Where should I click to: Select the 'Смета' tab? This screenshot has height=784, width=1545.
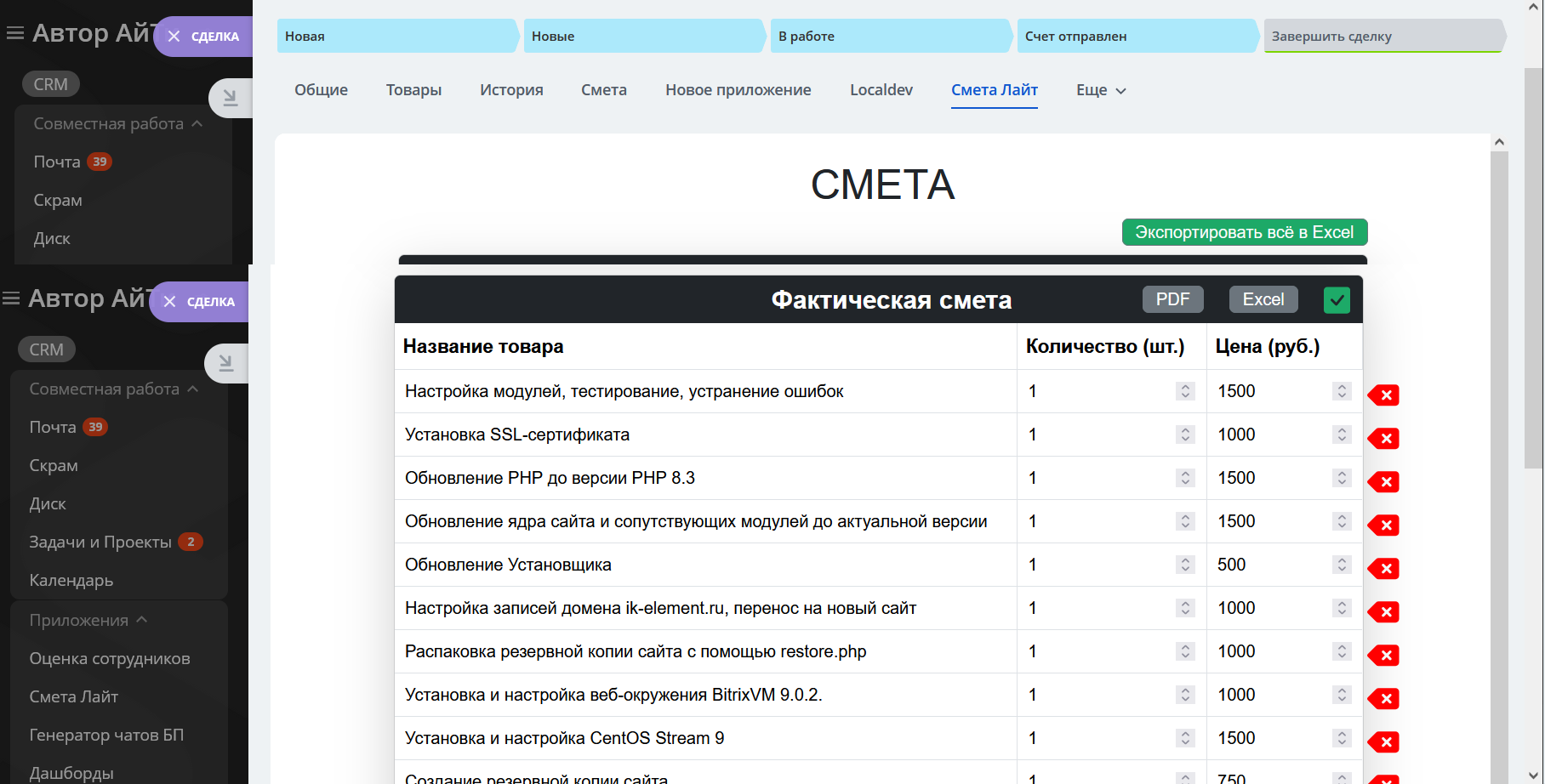tap(604, 90)
